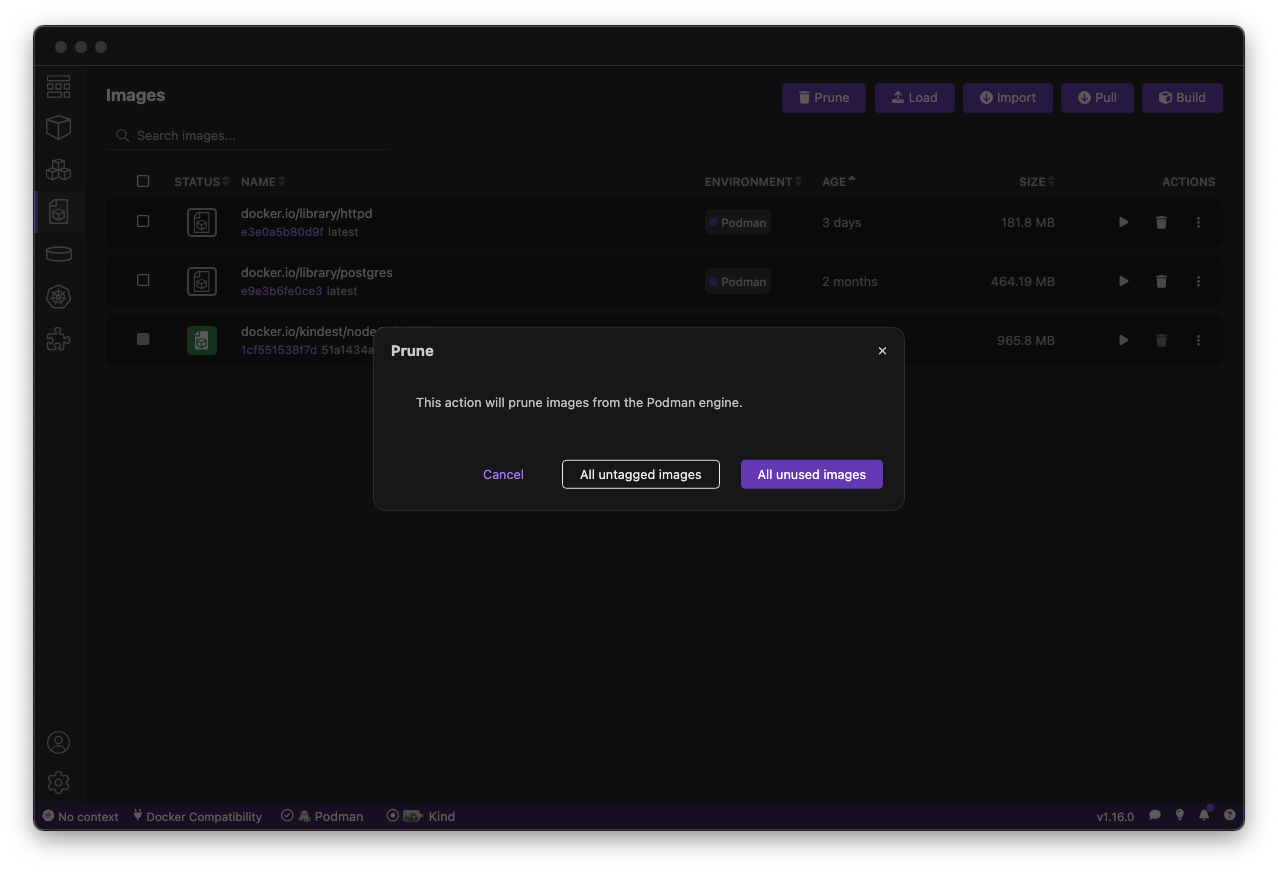Viewport: 1278px width, 872px height.
Task: Open the Containers page in sidebar
Action: click(x=59, y=127)
